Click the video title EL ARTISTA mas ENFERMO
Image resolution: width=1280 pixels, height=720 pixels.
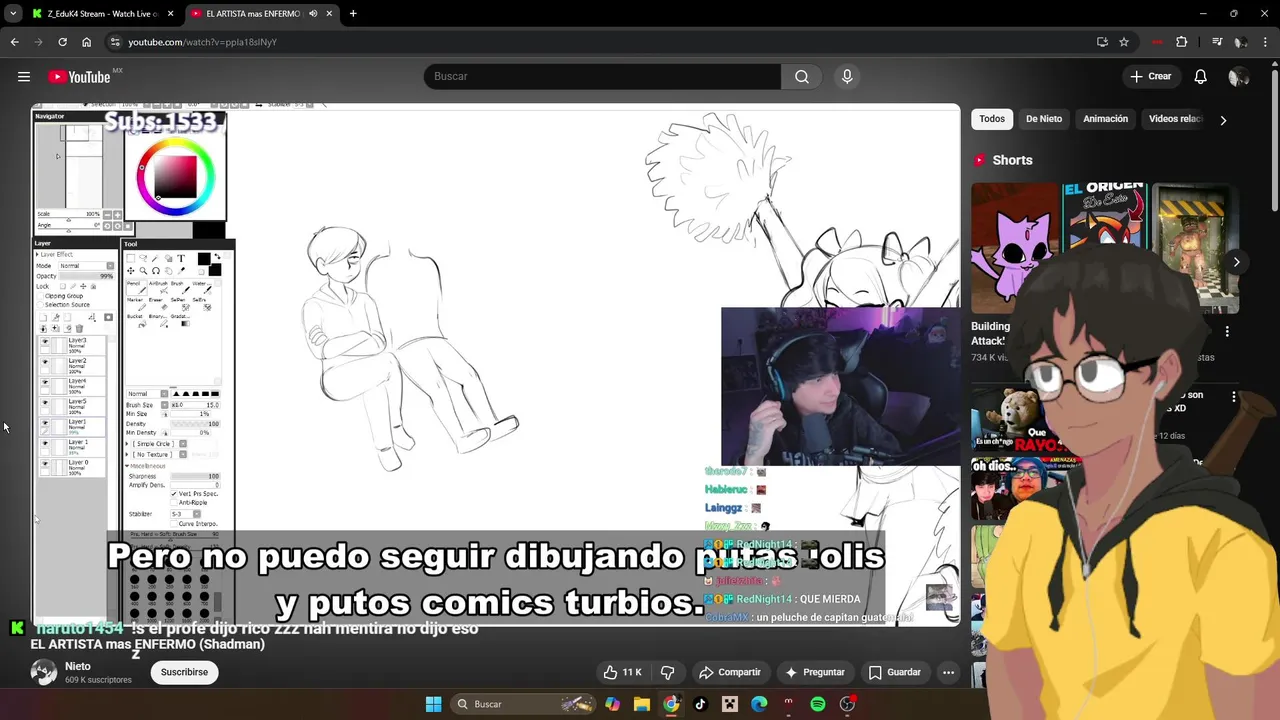tap(148, 645)
